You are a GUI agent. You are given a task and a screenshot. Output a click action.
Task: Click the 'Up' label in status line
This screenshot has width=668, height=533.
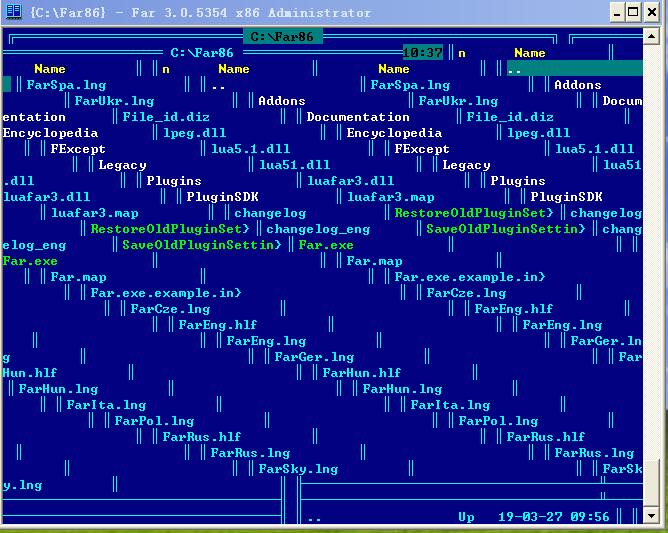[466, 517]
